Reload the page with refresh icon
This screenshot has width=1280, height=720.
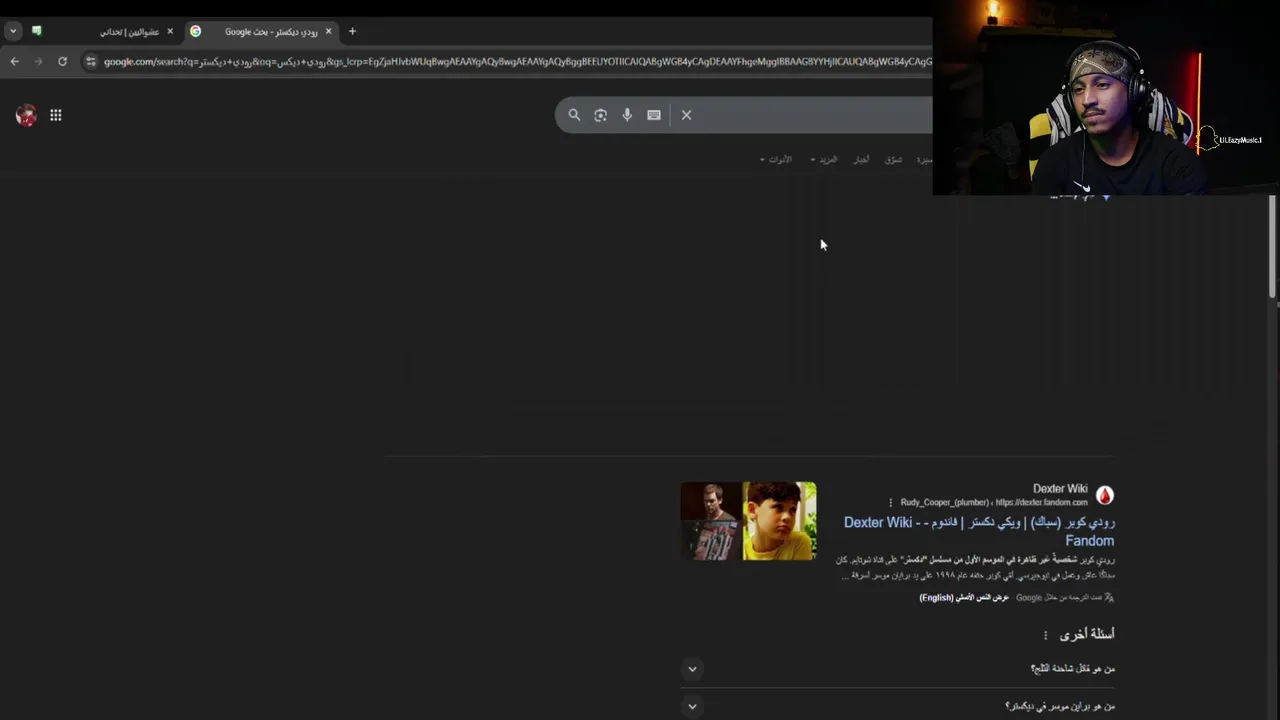pyautogui.click(x=62, y=61)
